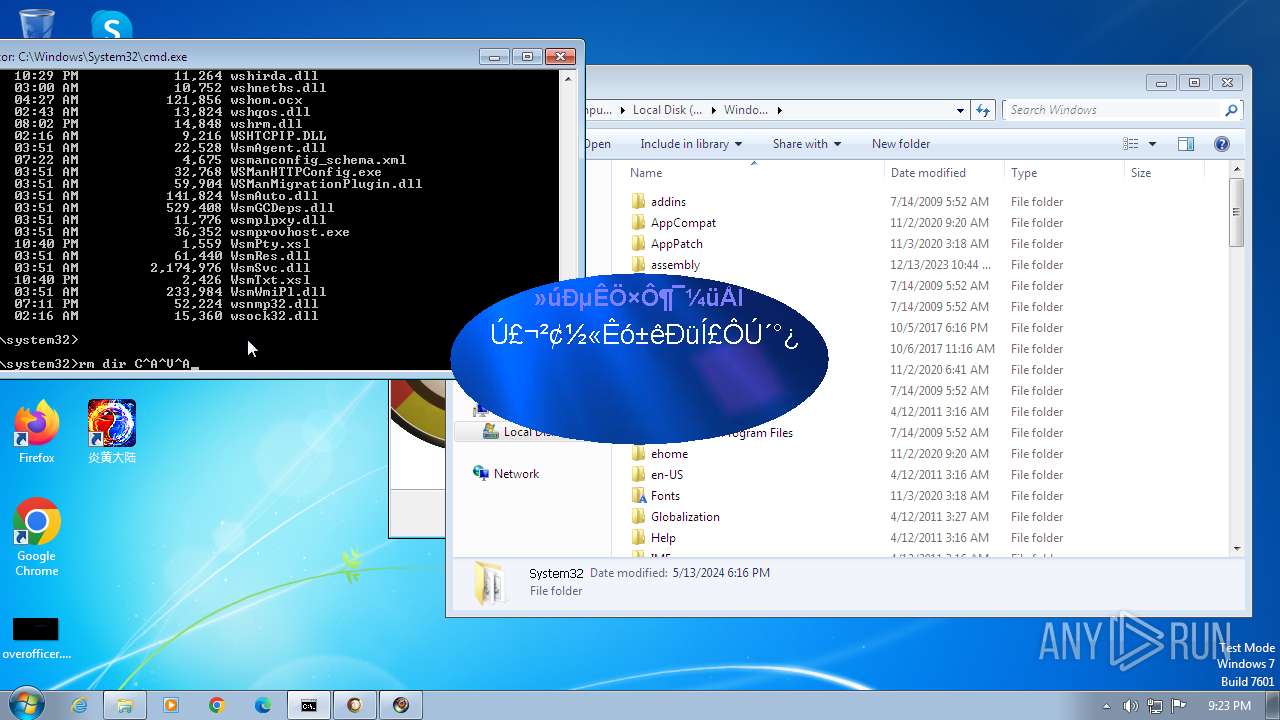Image resolution: width=1280 pixels, height=720 pixels.
Task: Expand the arrow after Windows breadcrumb
Action: pyautogui.click(x=780, y=110)
